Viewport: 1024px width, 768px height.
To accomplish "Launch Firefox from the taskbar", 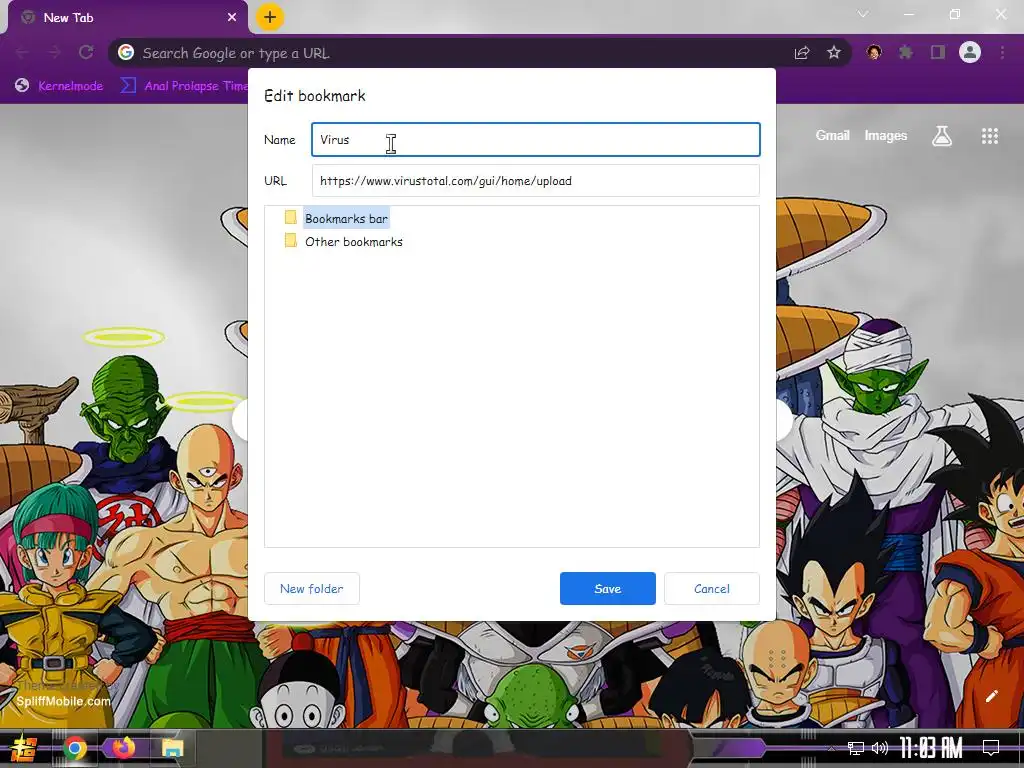I will (123, 747).
